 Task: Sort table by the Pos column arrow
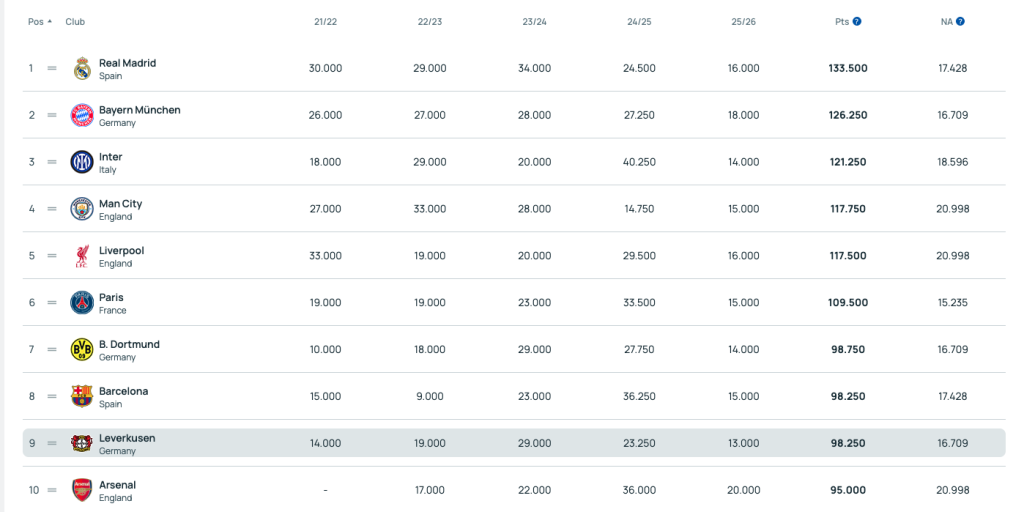(50, 22)
